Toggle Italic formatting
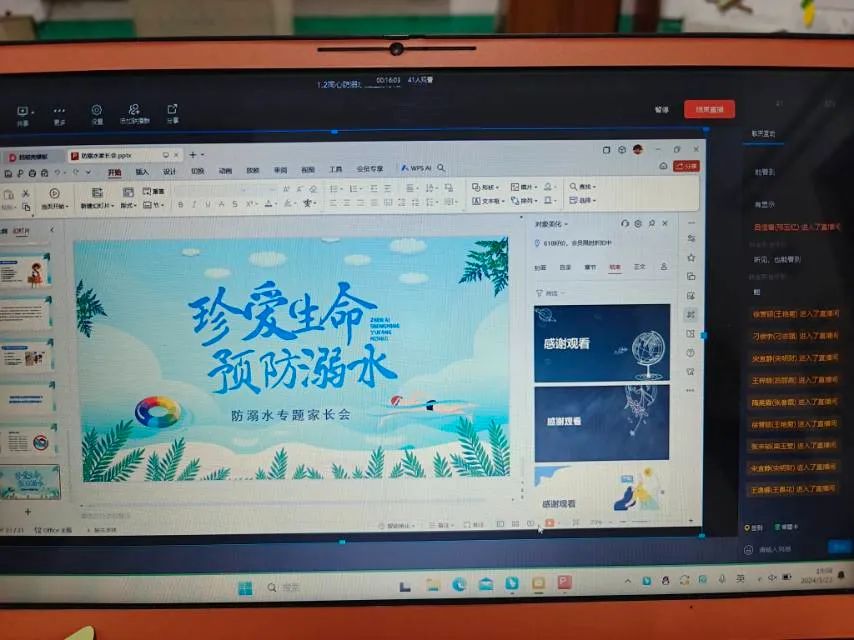 pos(194,205)
